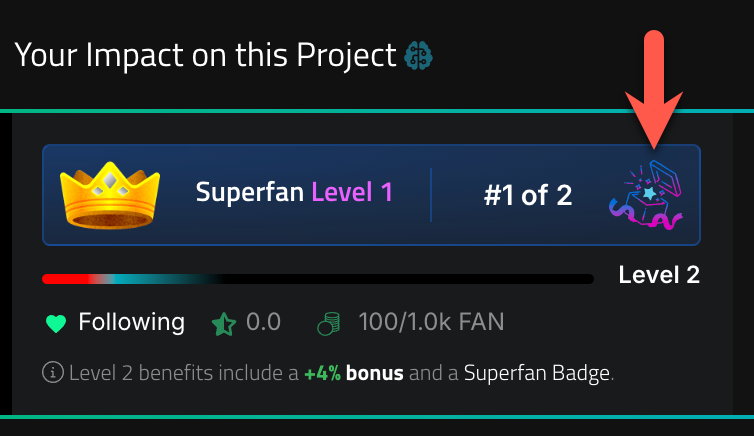
Task: Click the red portion of the progress bar
Action: 65,279
